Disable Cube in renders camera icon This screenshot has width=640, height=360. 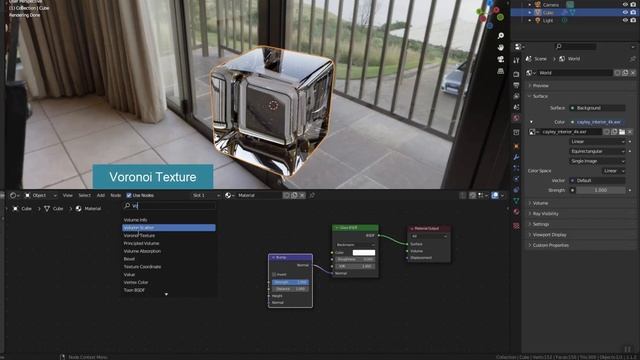coord(633,12)
